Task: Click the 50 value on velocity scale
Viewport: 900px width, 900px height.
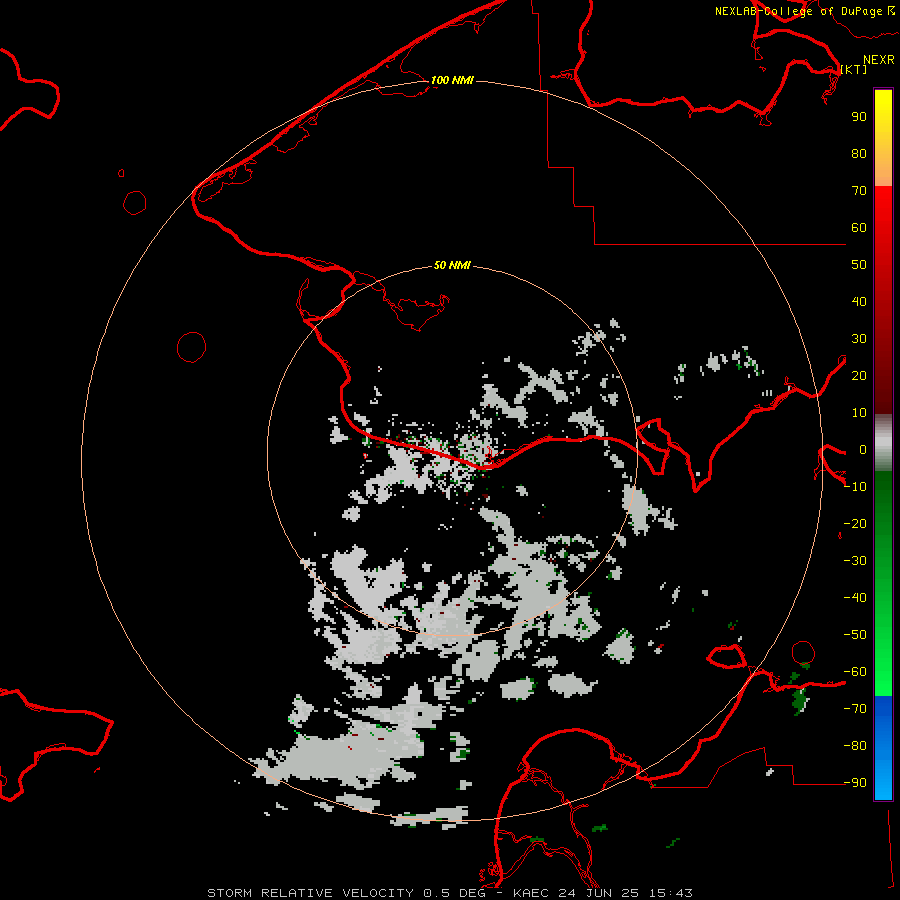Action: 859,265
